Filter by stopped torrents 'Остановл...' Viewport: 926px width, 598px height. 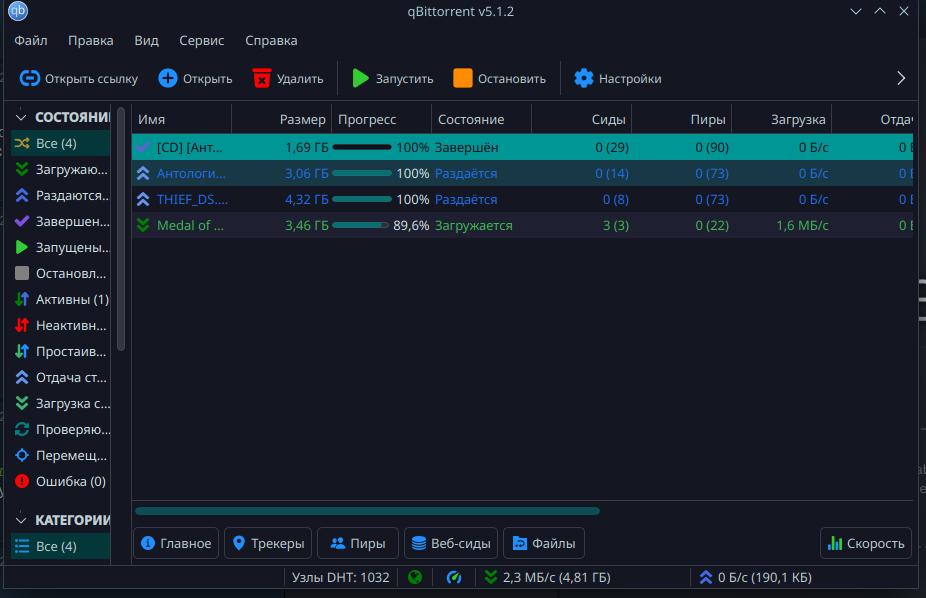tap(60, 273)
